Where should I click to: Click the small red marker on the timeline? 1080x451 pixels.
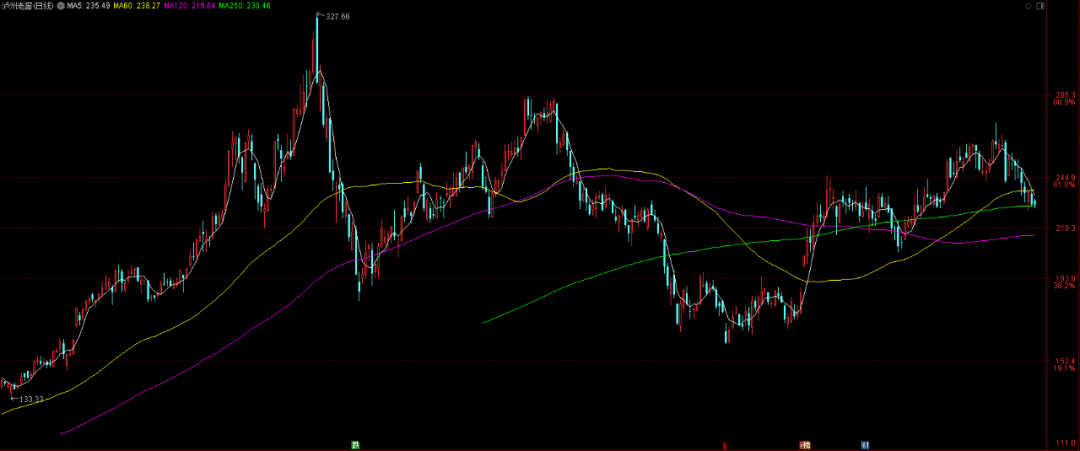pos(725,445)
